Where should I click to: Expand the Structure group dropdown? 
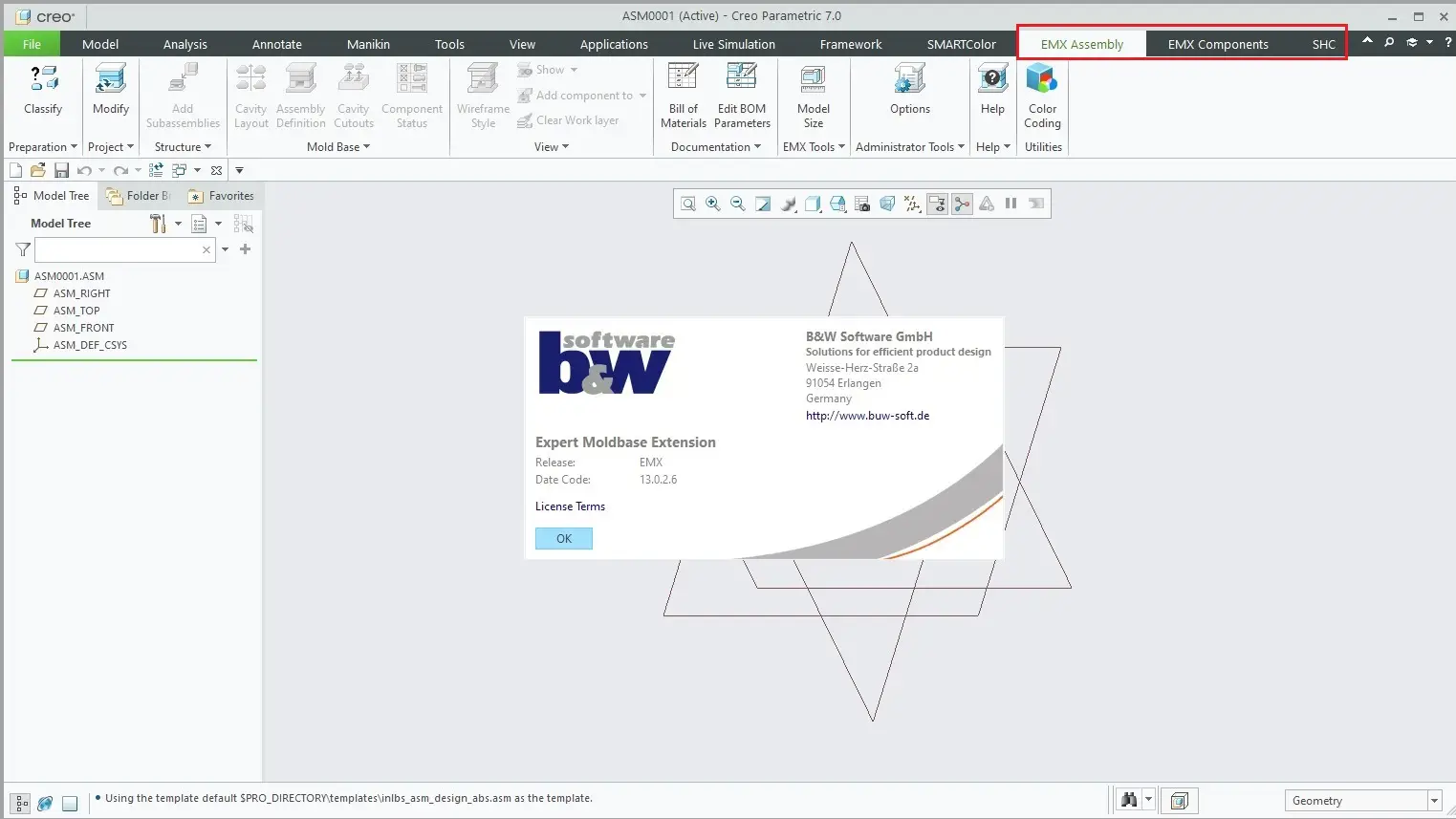(x=183, y=147)
